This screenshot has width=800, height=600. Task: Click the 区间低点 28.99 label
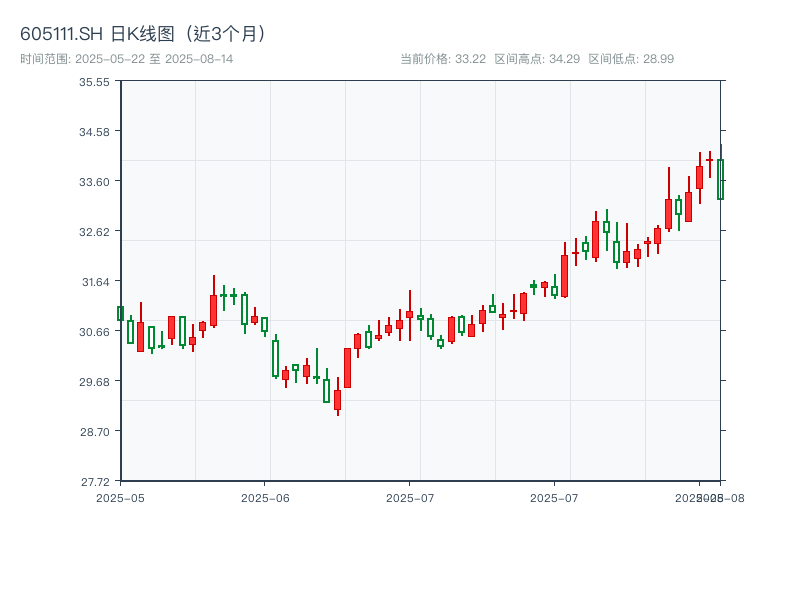coord(631,59)
